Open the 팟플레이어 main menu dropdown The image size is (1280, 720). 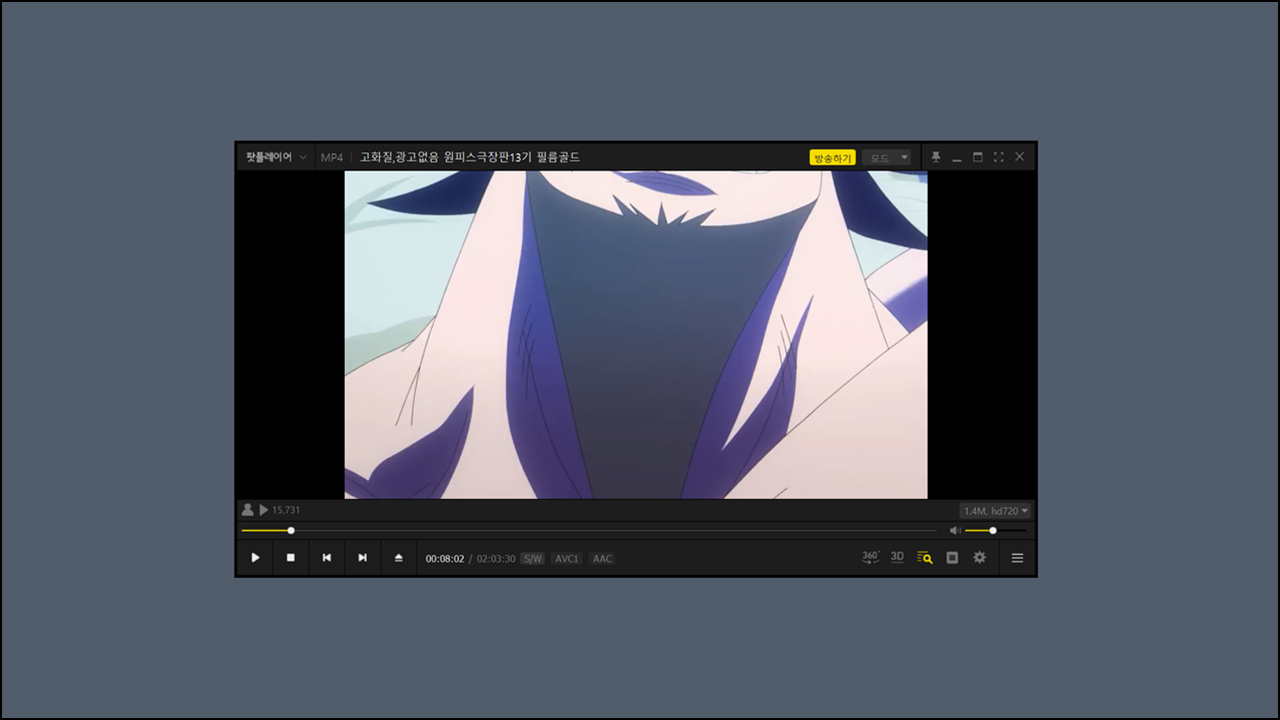(276, 157)
